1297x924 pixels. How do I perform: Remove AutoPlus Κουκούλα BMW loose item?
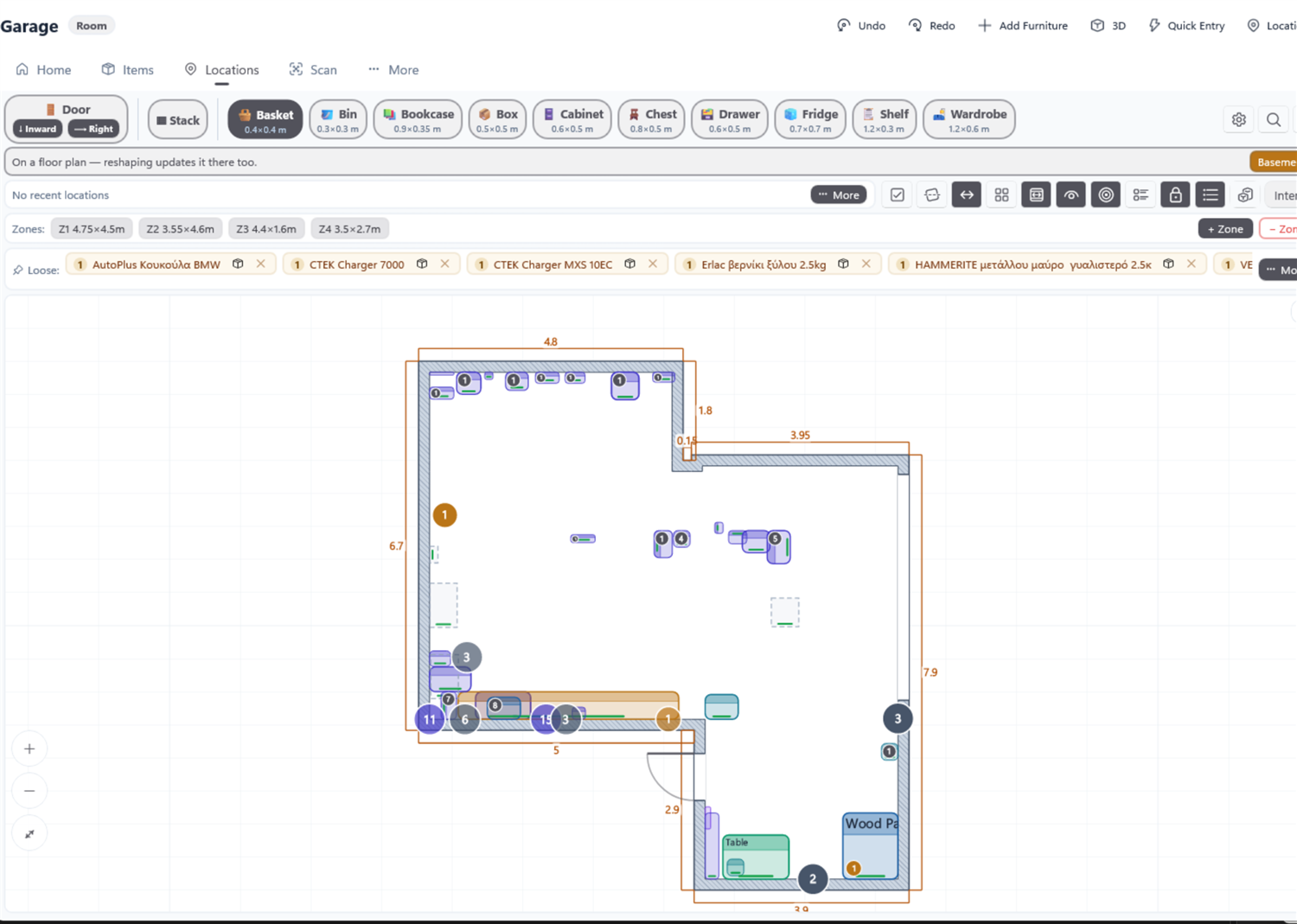pos(261,264)
